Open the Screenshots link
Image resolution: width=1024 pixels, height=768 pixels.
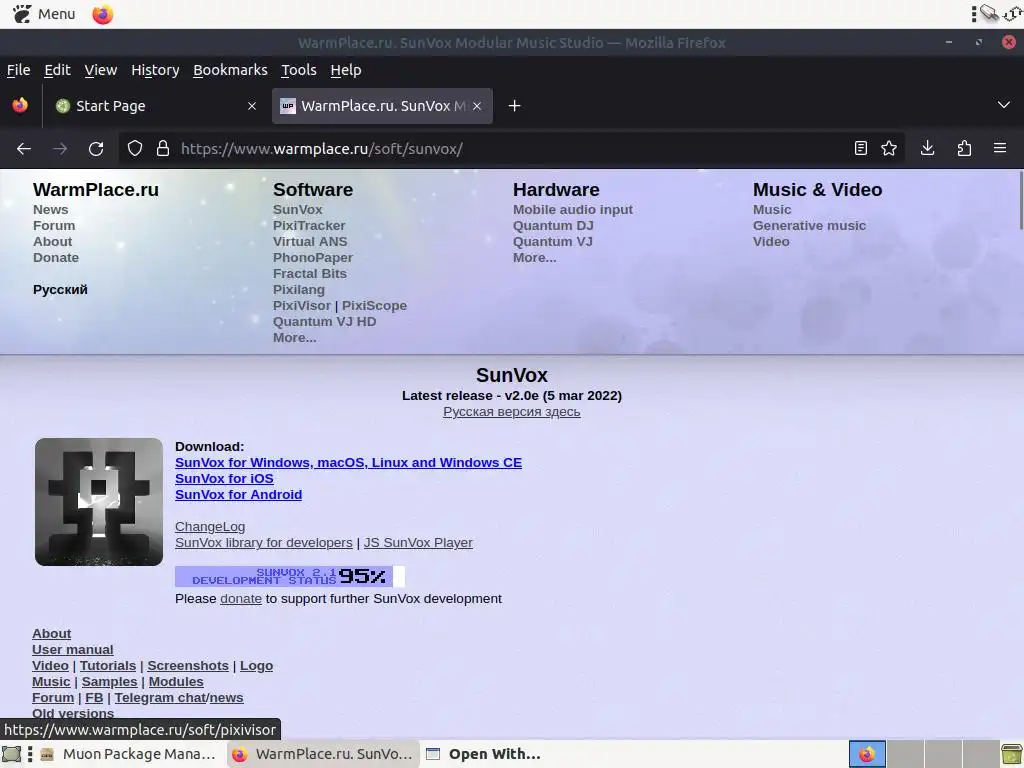pyautogui.click(x=187, y=665)
